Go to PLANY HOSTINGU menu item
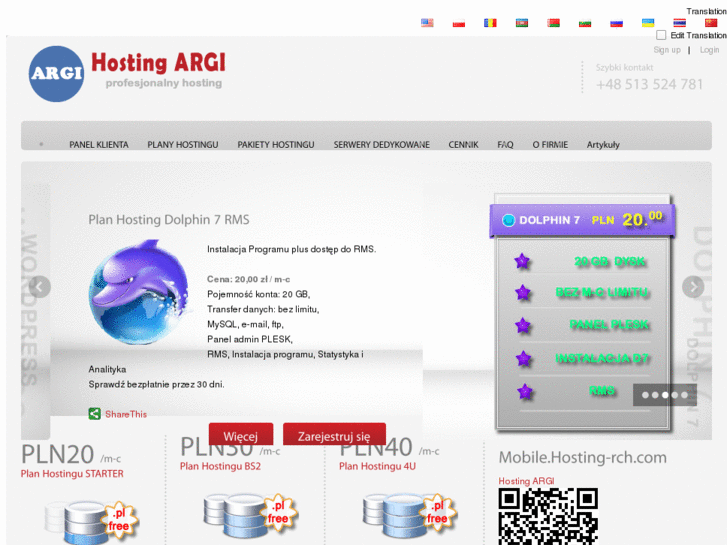The image size is (727, 545). [x=183, y=145]
